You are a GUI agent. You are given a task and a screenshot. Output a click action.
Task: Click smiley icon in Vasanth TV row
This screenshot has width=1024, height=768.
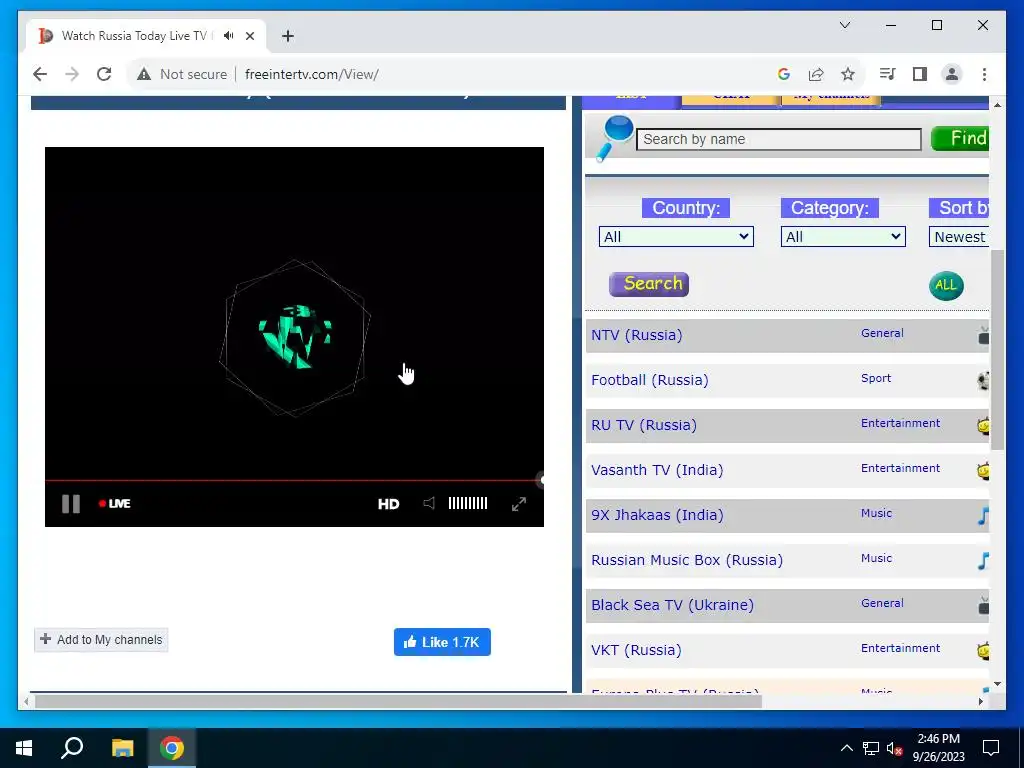983,471
